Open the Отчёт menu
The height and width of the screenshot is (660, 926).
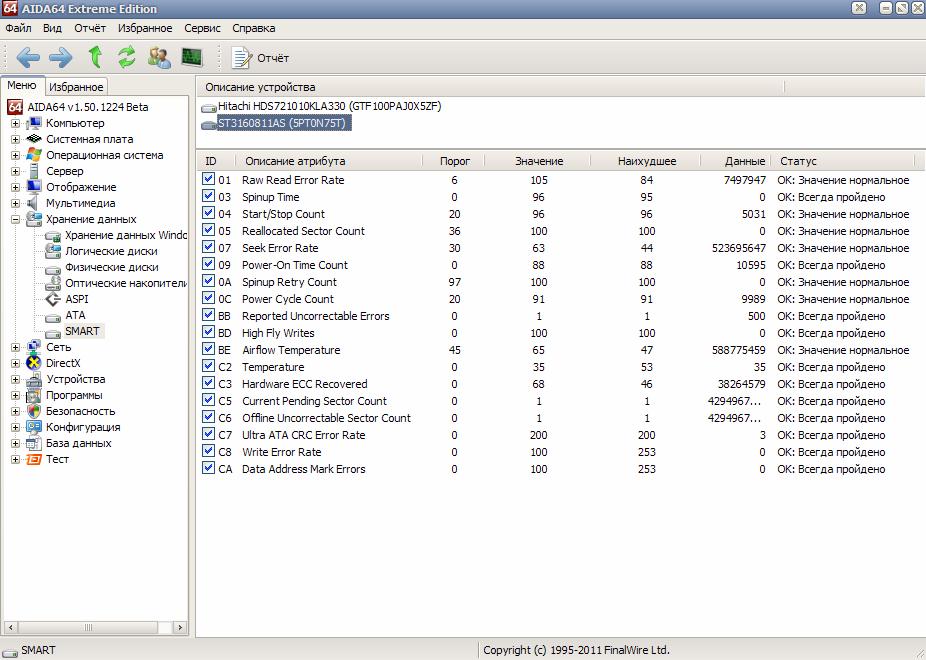(90, 28)
